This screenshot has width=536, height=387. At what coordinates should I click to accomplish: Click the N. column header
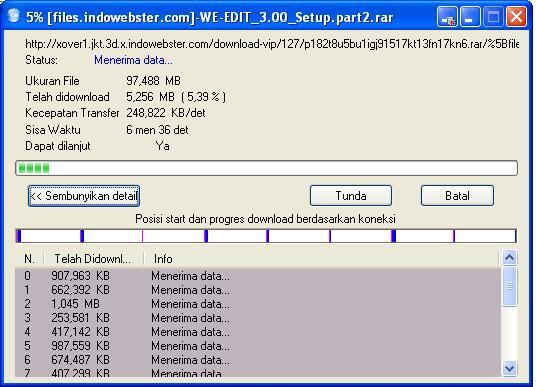(x=29, y=259)
